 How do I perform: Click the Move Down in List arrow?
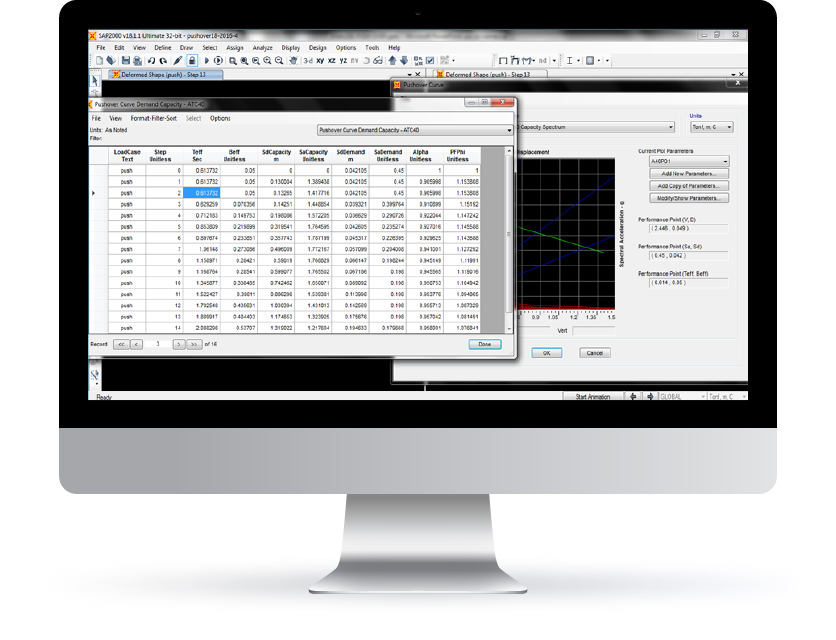404,61
